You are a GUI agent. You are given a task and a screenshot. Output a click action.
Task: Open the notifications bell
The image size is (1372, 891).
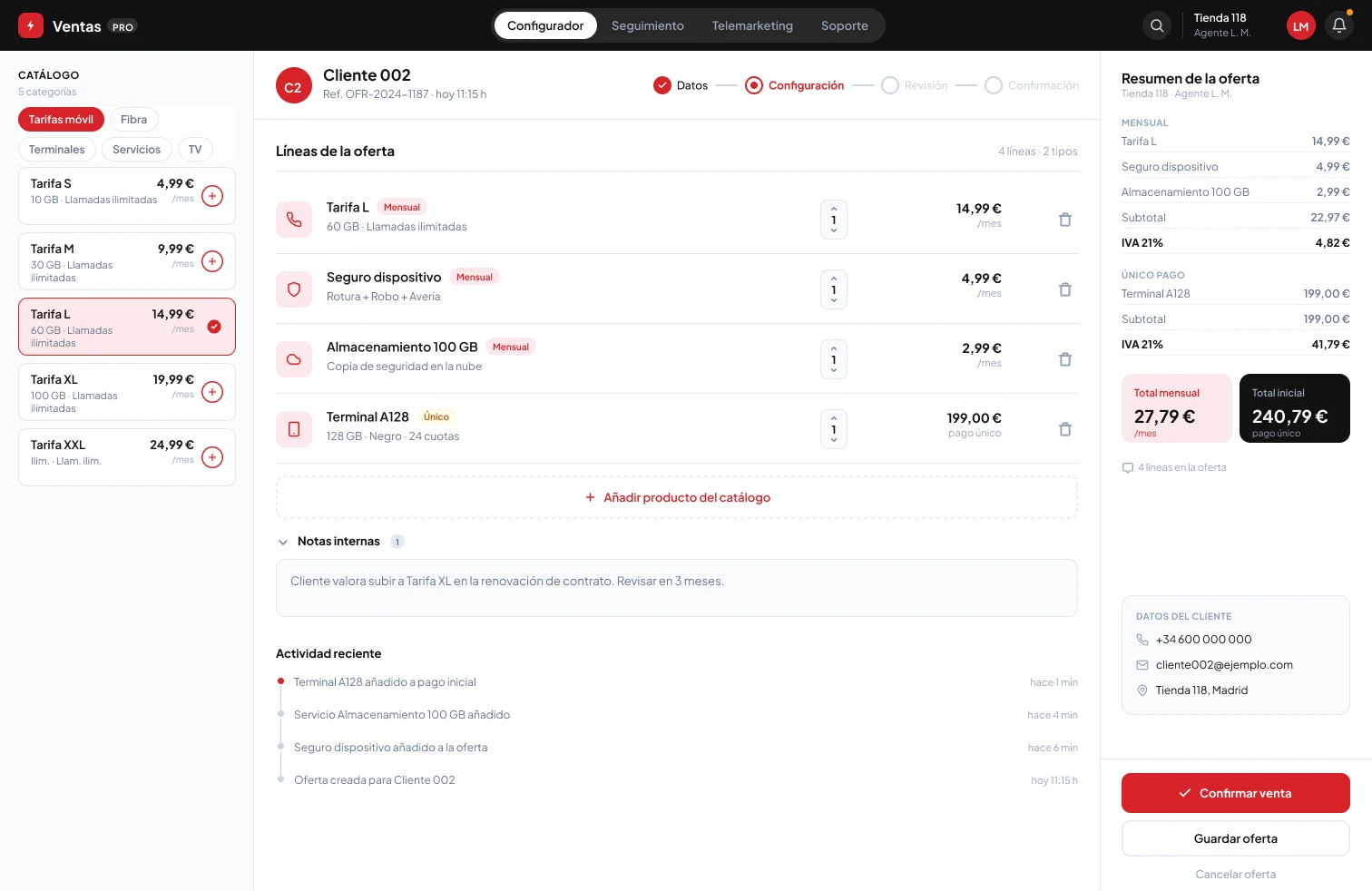(1339, 26)
